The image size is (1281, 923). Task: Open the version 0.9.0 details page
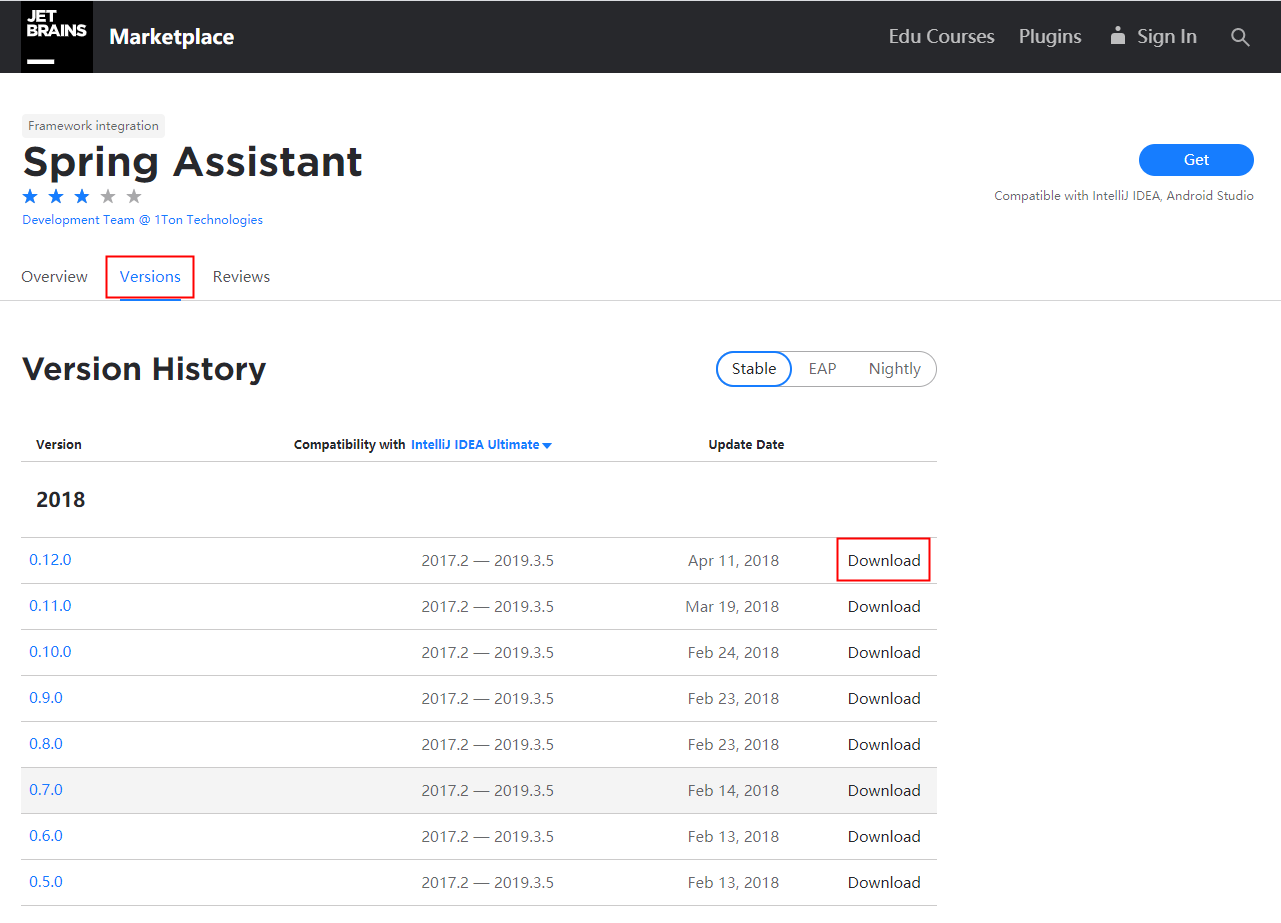click(x=46, y=697)
